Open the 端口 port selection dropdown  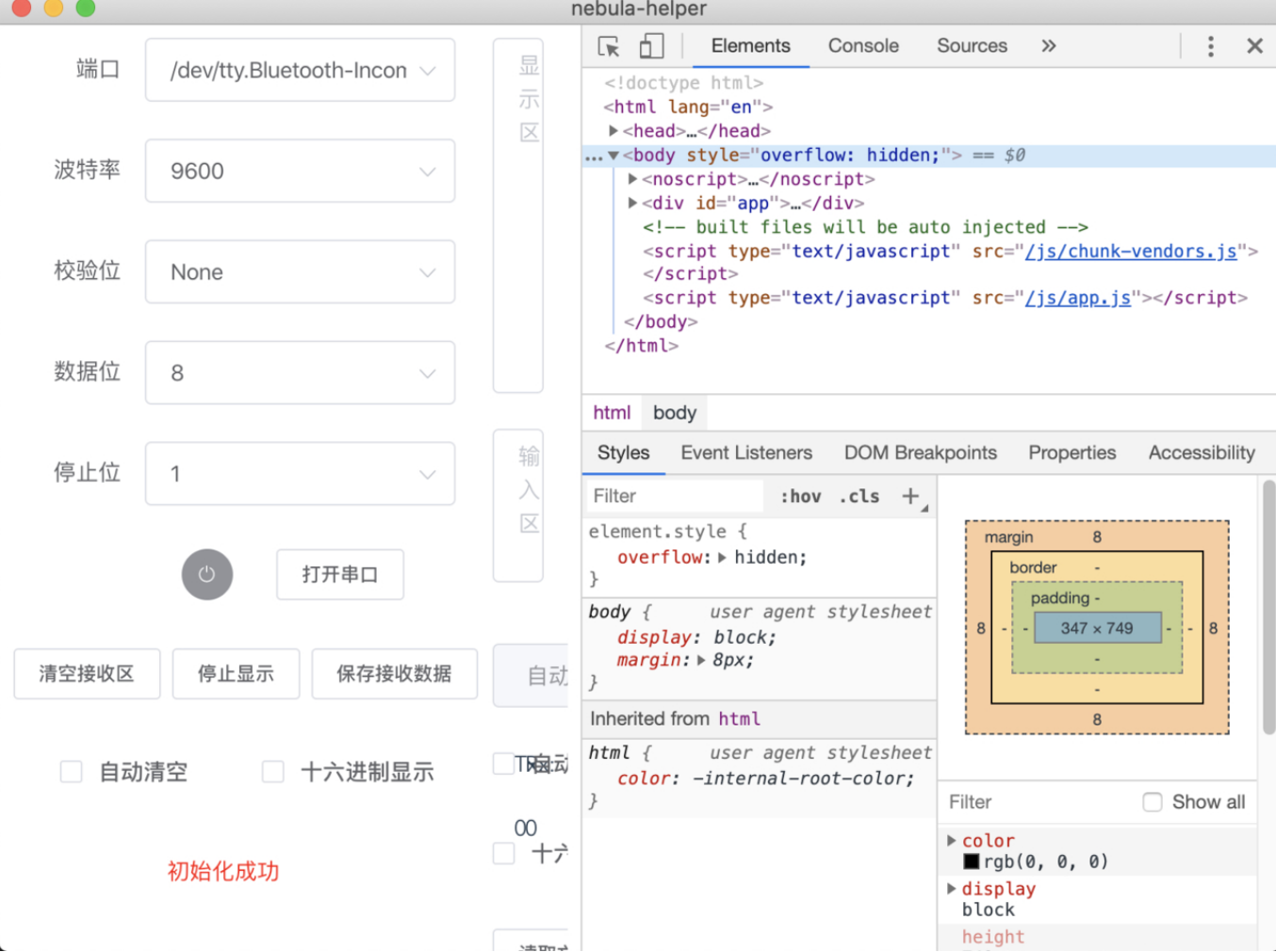(300, 71)
